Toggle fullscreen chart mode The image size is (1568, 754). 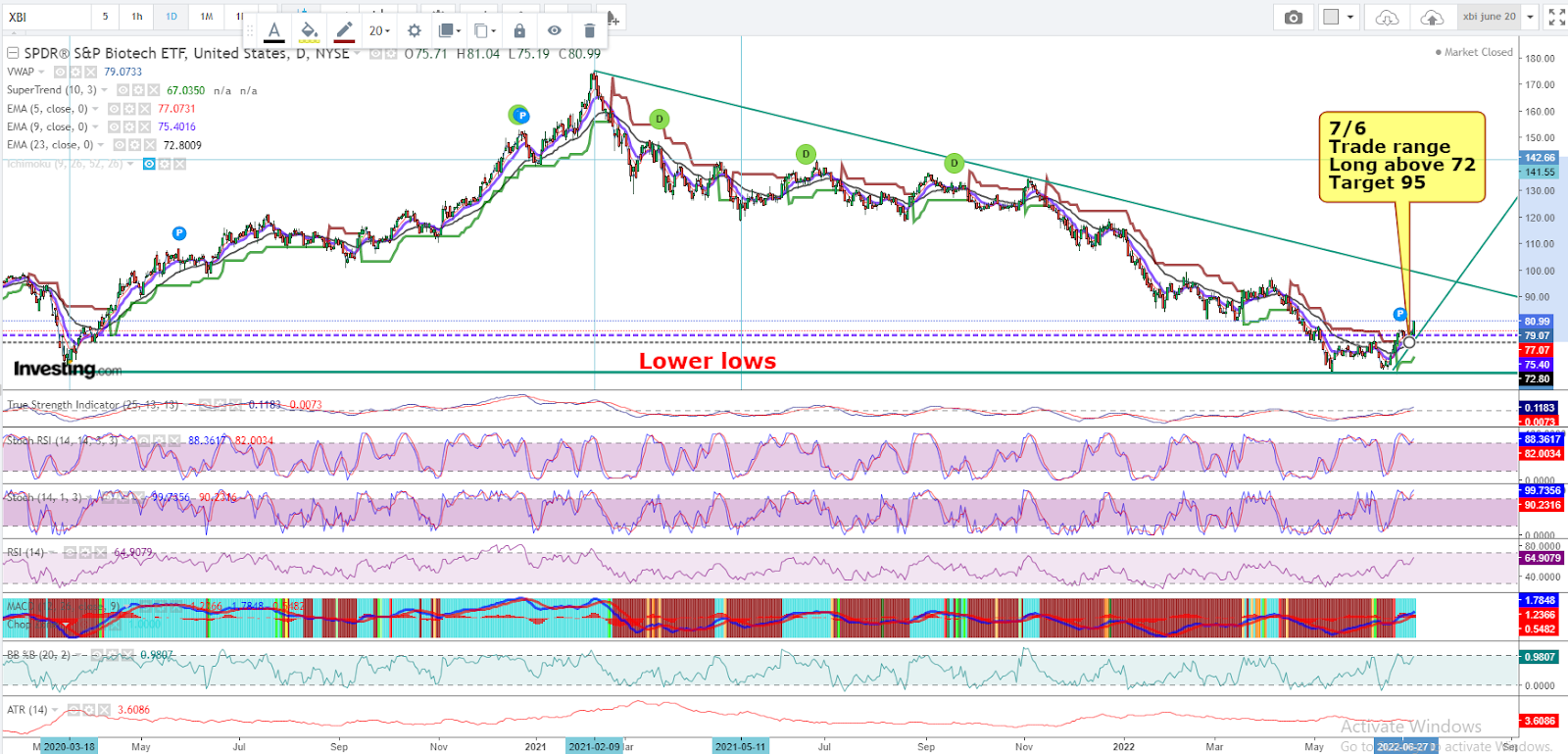coord(1556,17)
